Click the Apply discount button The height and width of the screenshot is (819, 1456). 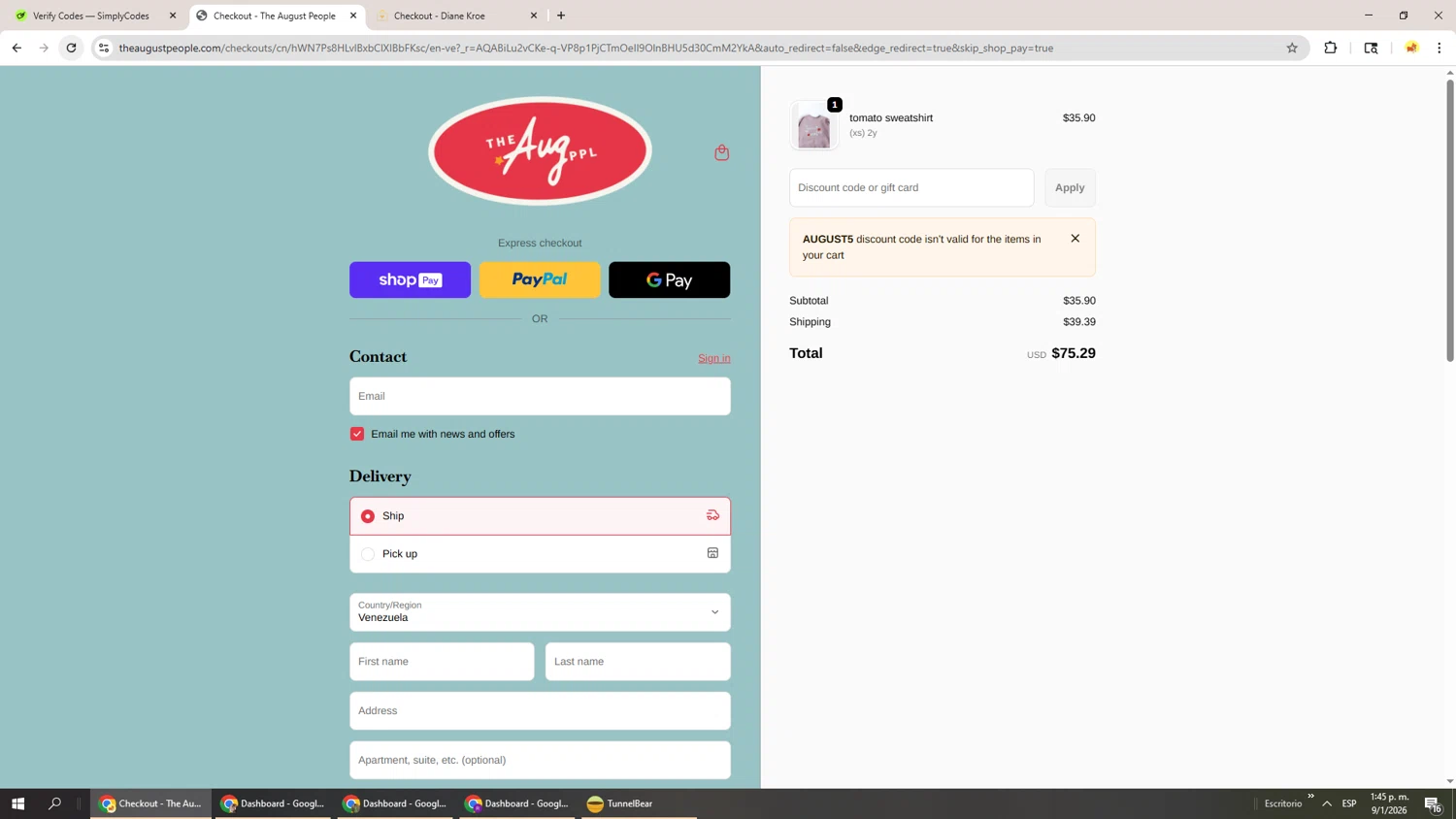coord(1070,187)
